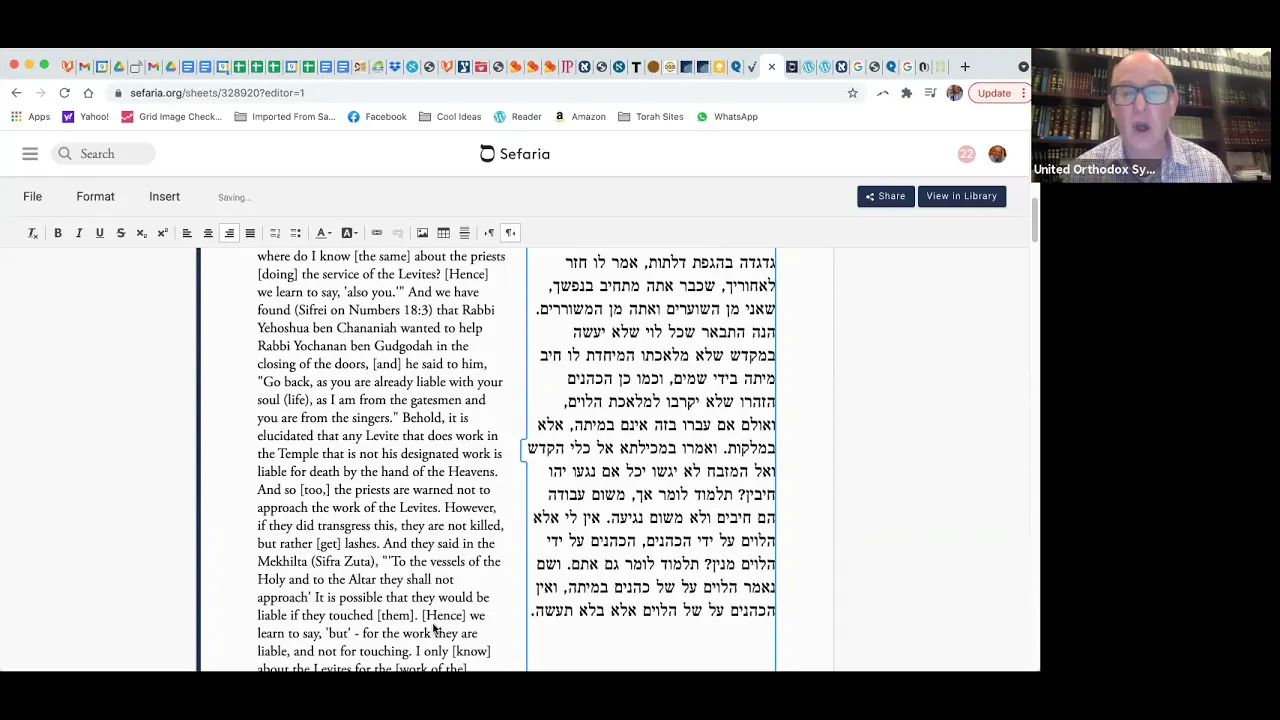1280x720 pixels.
Task: Open the background color dropdown
Action: click(349, 233)
